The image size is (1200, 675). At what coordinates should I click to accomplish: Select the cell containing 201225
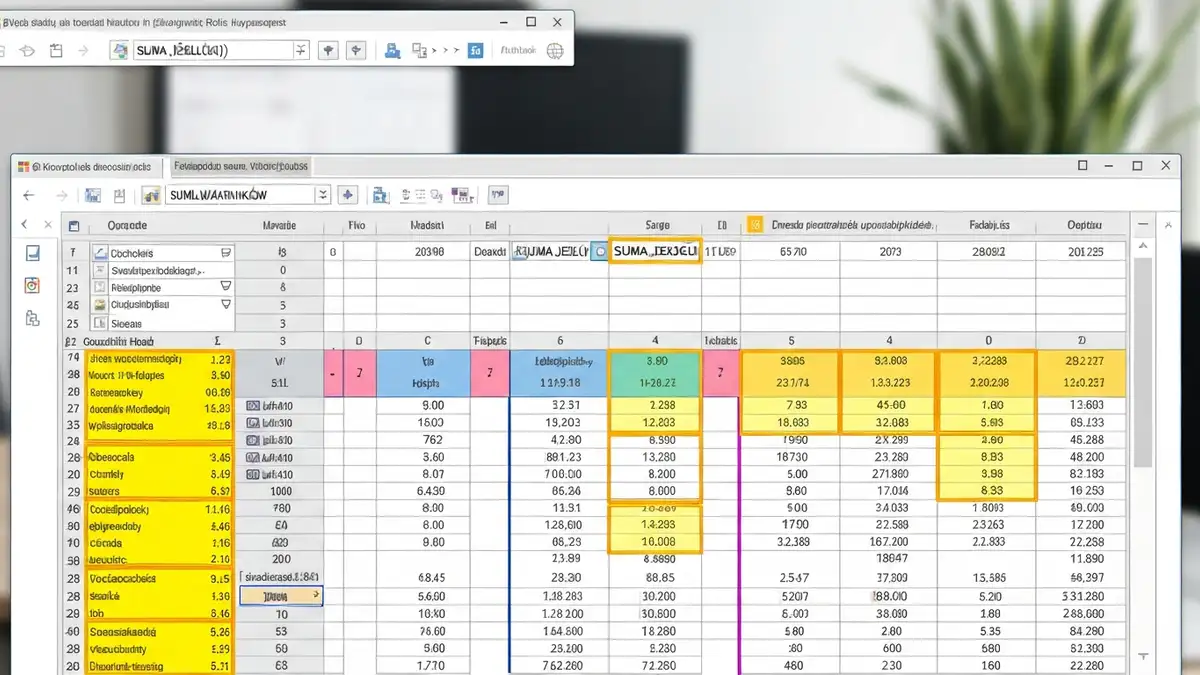pyautogui.click(x=1085, y=253)
